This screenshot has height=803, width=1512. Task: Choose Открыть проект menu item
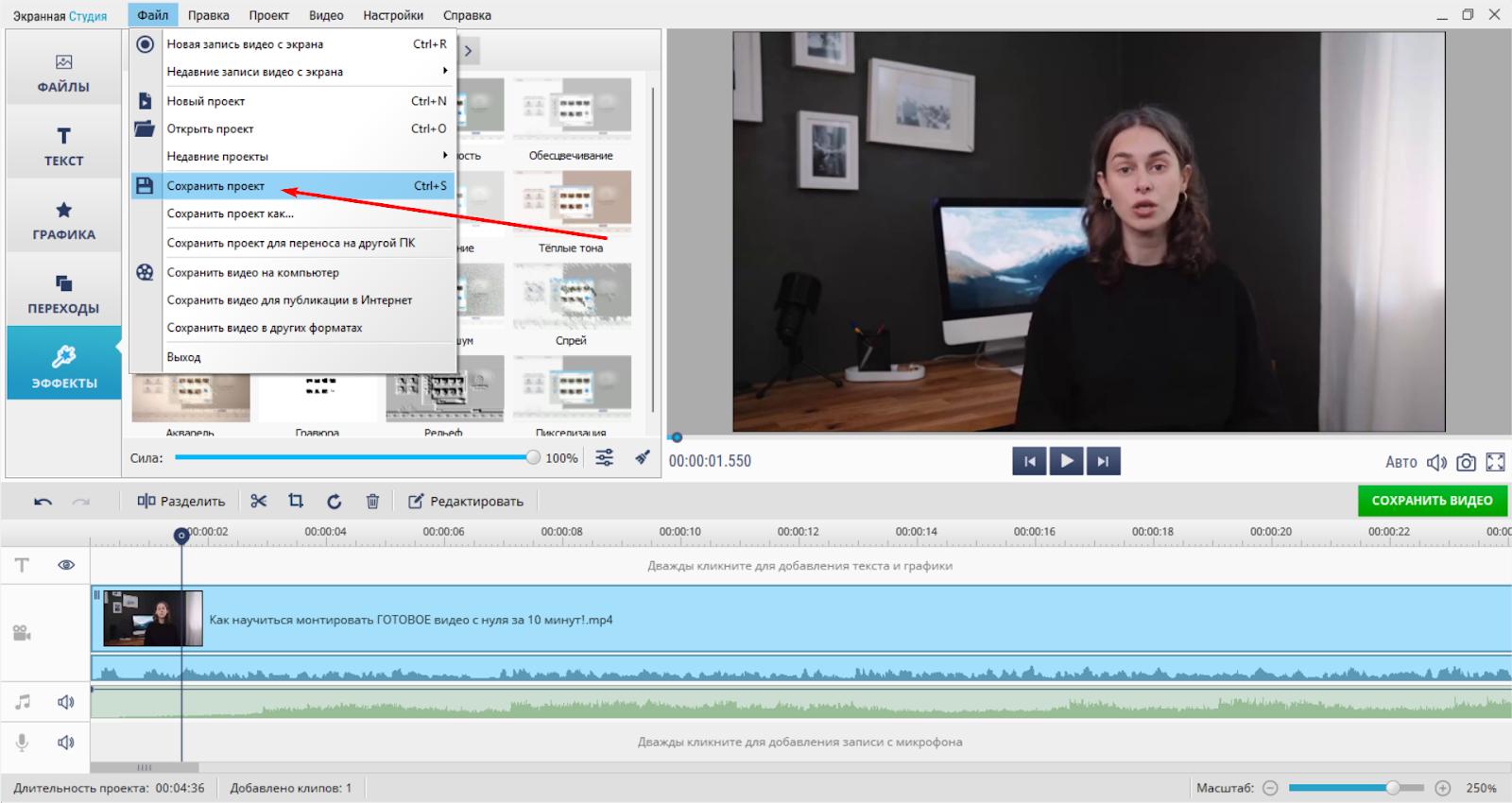click(293, 128)
